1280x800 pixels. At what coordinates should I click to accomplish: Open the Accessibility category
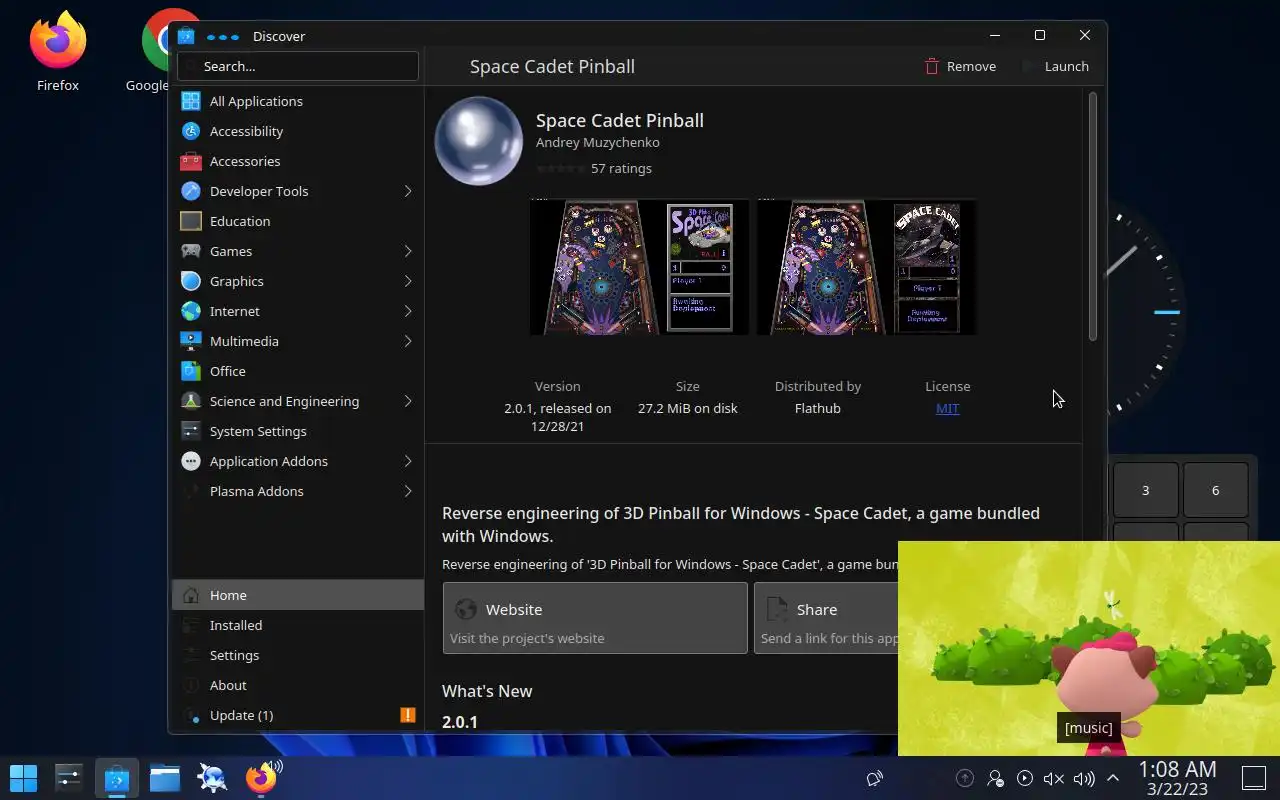298,131
